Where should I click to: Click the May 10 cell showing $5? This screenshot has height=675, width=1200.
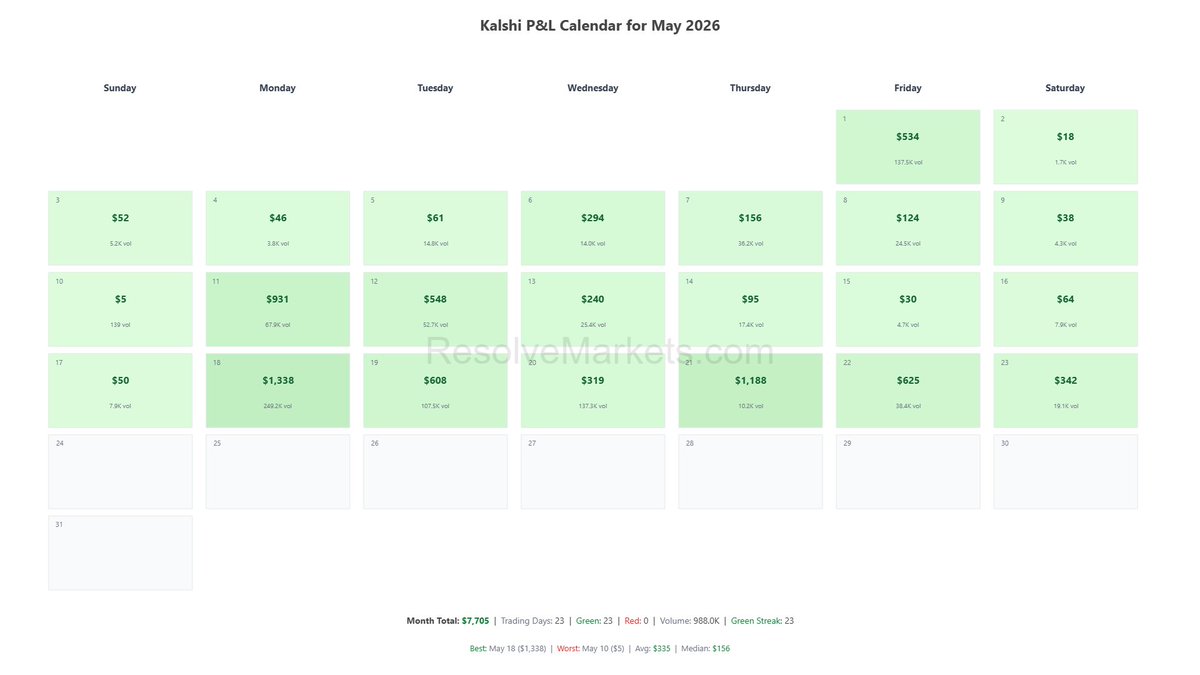[120, 309]
